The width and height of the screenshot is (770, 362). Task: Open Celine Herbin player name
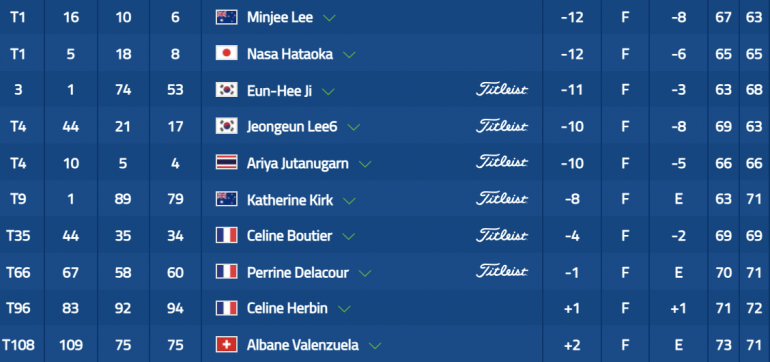tap(287, 308)
